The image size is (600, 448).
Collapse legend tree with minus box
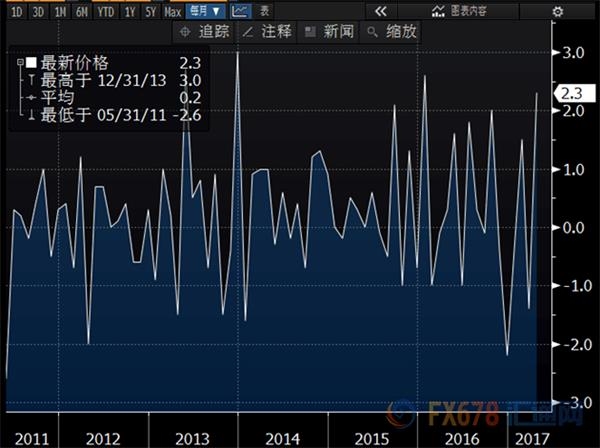point(20,62)
